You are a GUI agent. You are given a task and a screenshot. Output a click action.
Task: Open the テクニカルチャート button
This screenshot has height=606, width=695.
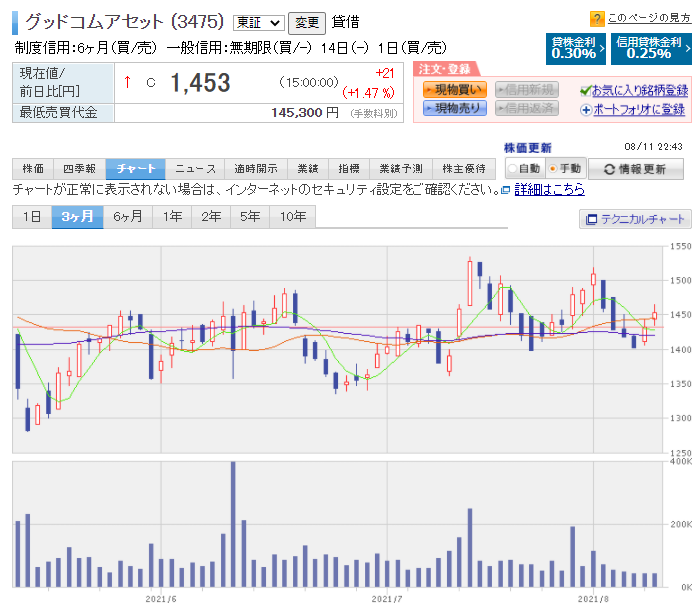pyautogui.click(x=635, y=219)
